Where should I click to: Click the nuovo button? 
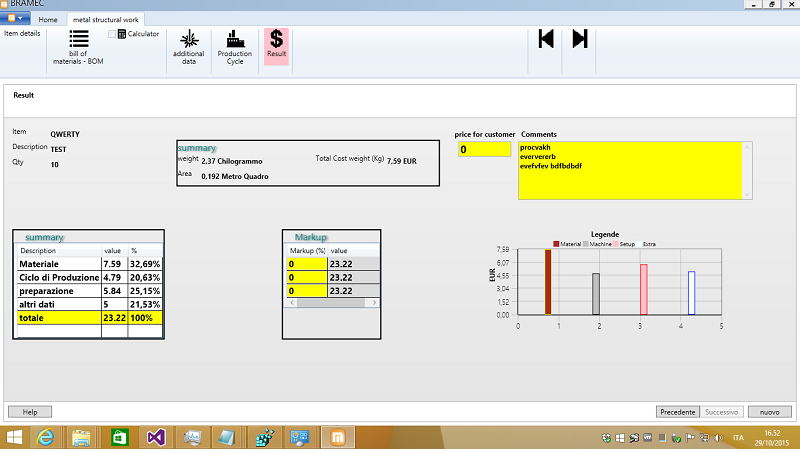tap(769, 412)
